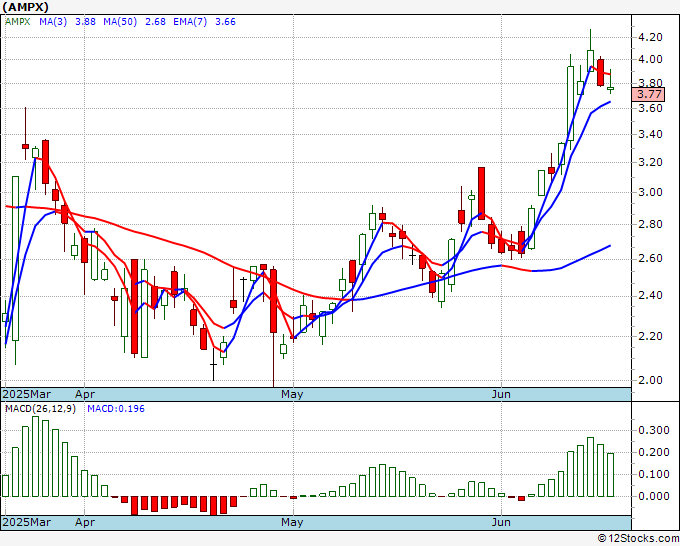The width and height of the screenshot is (680, 546).
Task: Click the MACD(26,12,9) indicator label
Action: [x=40, y=409]
